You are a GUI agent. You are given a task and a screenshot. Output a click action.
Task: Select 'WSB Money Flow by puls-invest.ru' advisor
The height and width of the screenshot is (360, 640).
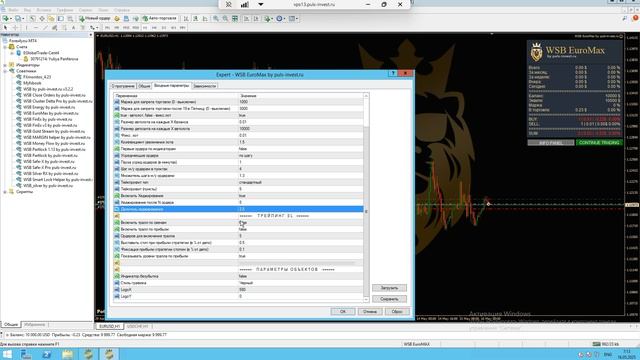(54, 143)
